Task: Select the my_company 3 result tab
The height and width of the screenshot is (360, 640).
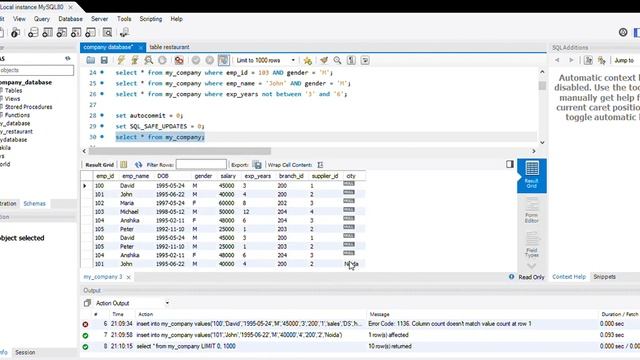Action: click(x=103, y=277)
